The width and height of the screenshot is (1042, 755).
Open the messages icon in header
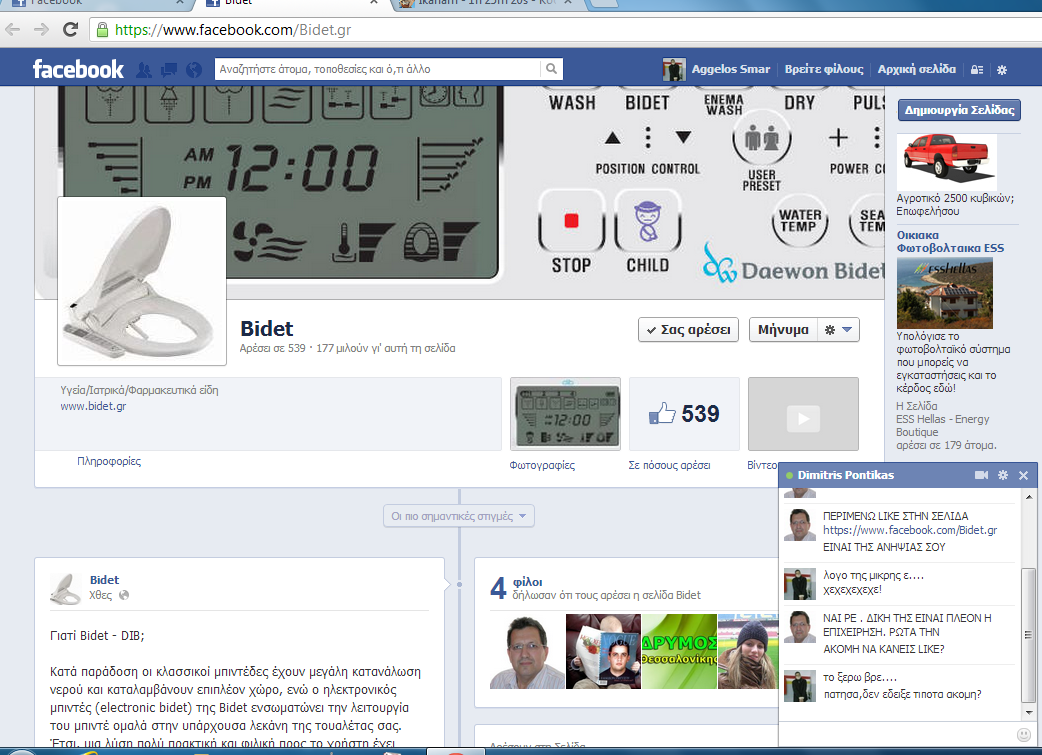pos(169,70)
